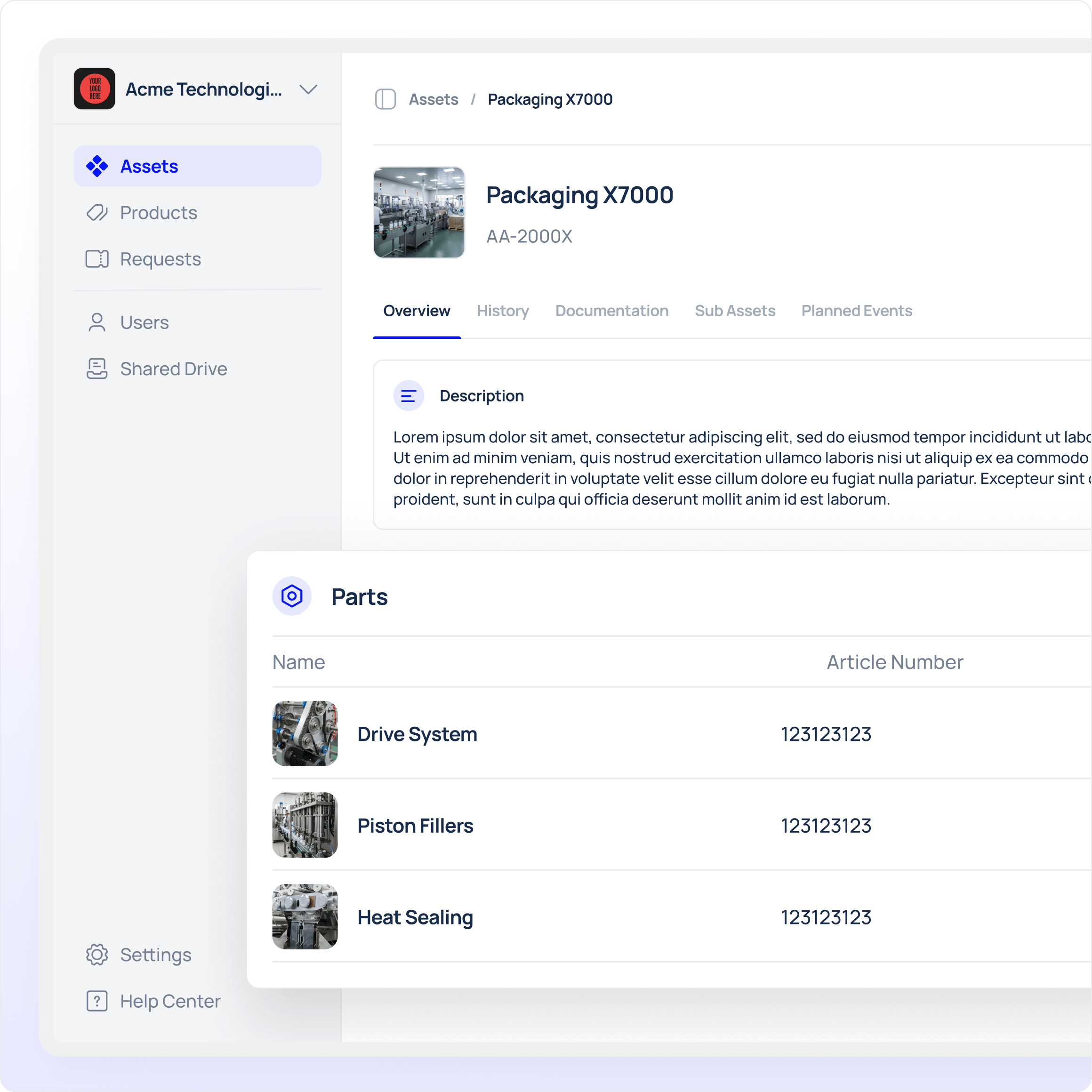Image resolution: width=1092 pixels, height=1092 pixels.
Task: Click the Users person icon
Action: click(96, 322)
